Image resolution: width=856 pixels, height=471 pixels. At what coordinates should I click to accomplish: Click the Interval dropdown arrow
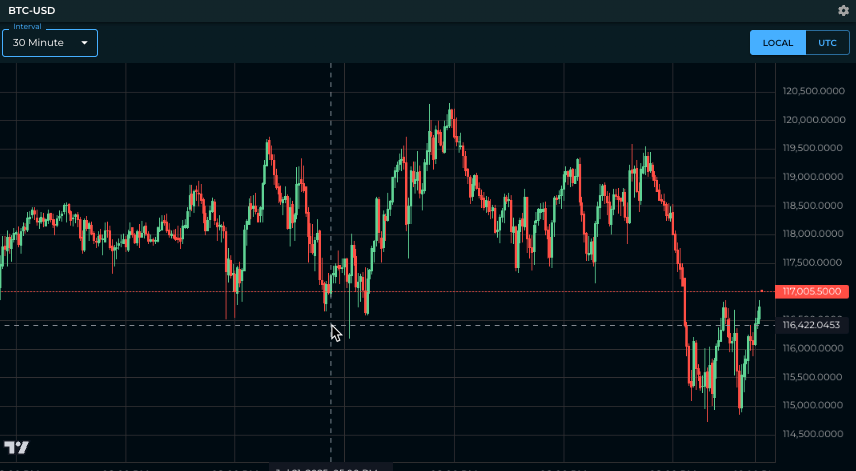point(85,43)
